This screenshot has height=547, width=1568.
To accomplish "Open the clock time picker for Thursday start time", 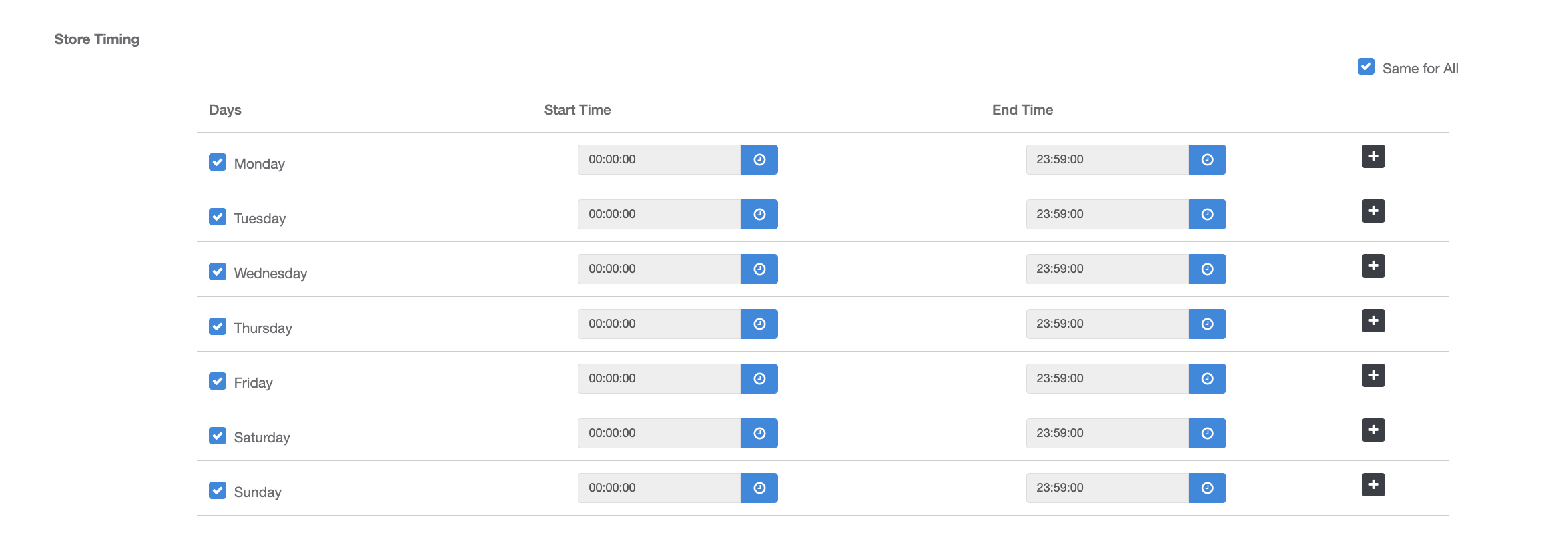I will pos(759,324).
